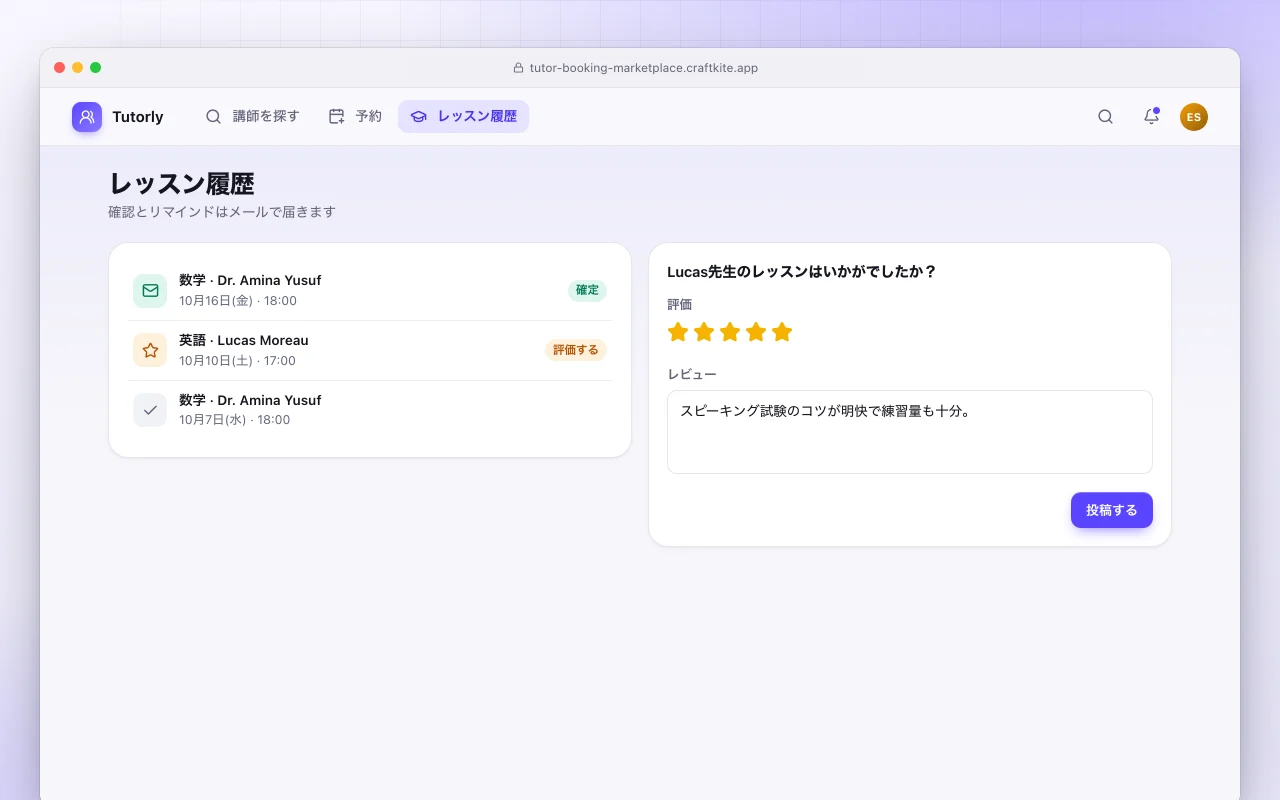The height and width of the screenshot is (800, 1280).
Task: Open notifications bell icon
Action: pyautogui.click(x=1151, y=117)
